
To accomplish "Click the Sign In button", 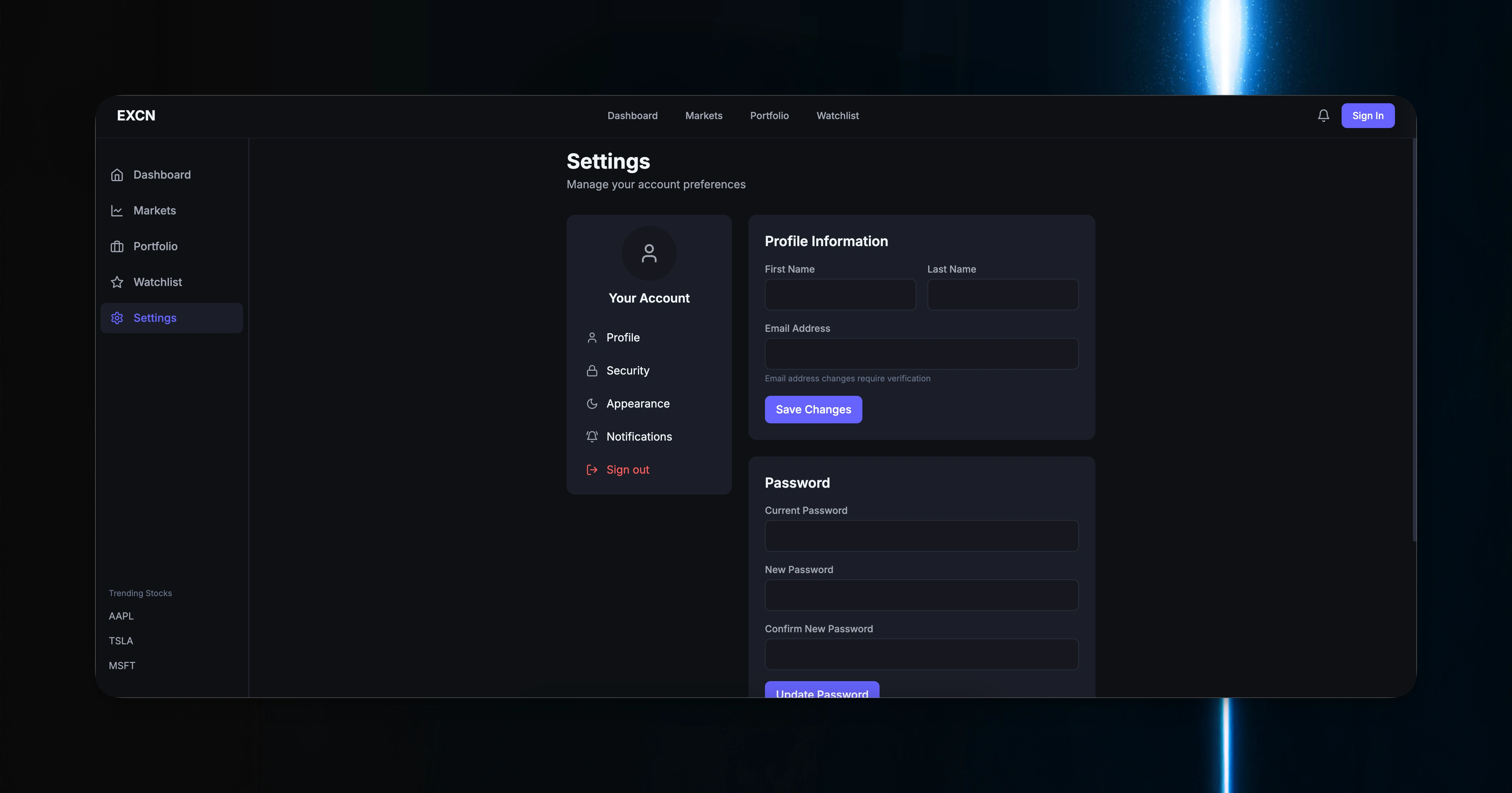I will pyautogui.click(x=1368, y=116).
